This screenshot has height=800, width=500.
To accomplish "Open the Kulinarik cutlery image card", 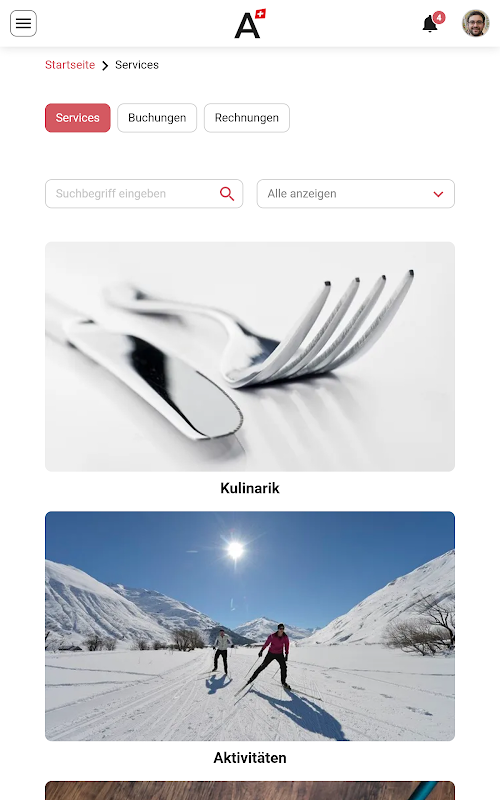I will click(x=250, y=357).
